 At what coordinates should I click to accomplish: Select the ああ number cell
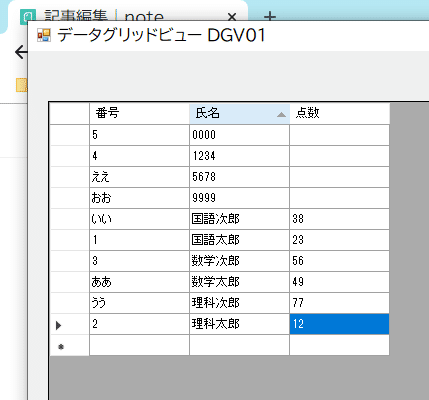(x=139, y=282)
